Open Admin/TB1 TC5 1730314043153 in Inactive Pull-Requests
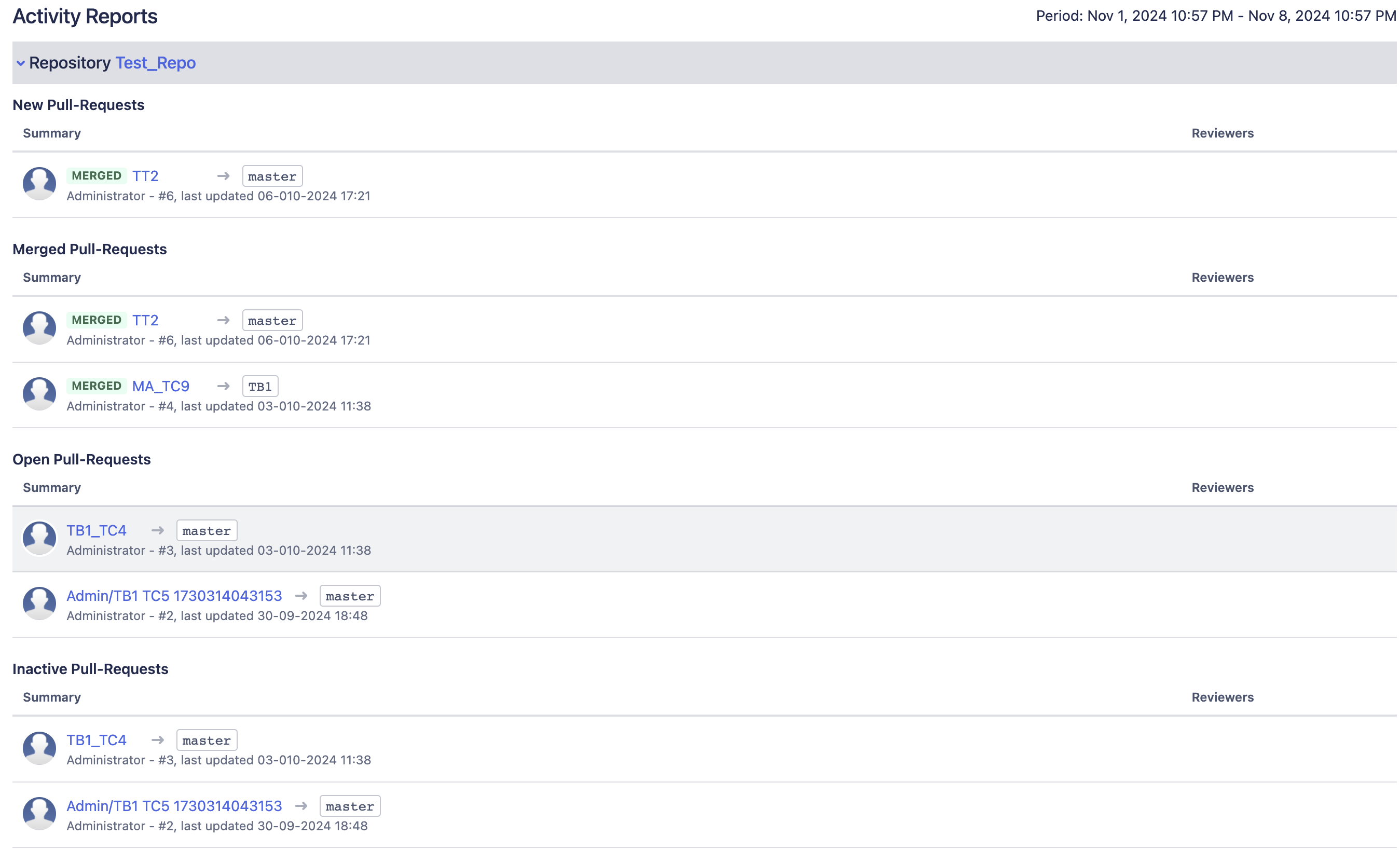Image resolution: width=1400 pixels, height=850 pixels. 174,806
